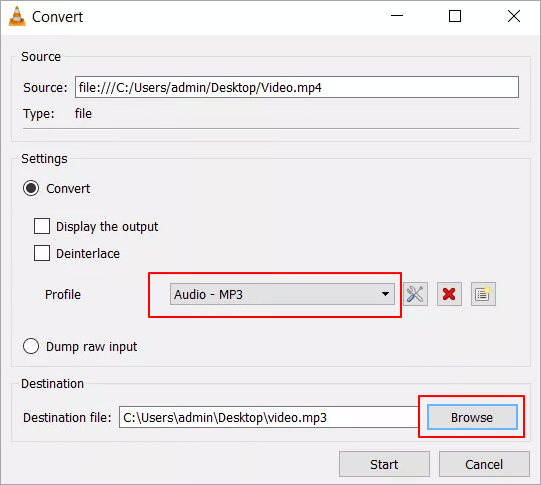The width and height of the screenshot is (541, 485).
Task: Open the edit selected profile wrench icon
Action: pos(415,294)
